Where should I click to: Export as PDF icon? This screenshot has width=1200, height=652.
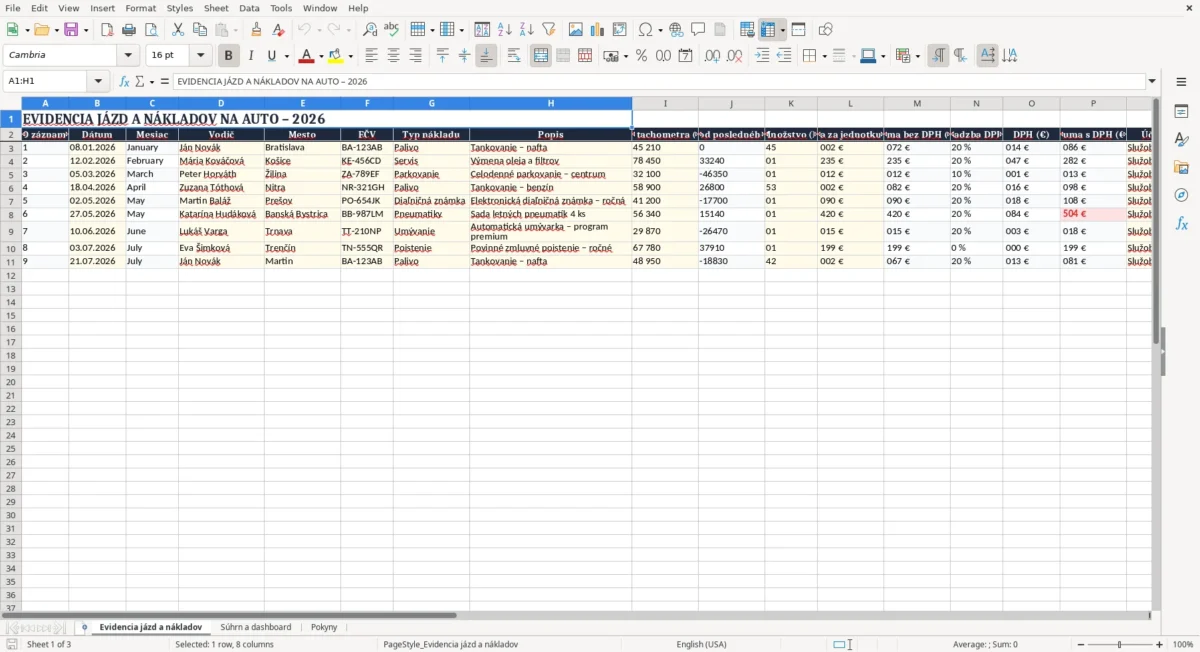107,29
